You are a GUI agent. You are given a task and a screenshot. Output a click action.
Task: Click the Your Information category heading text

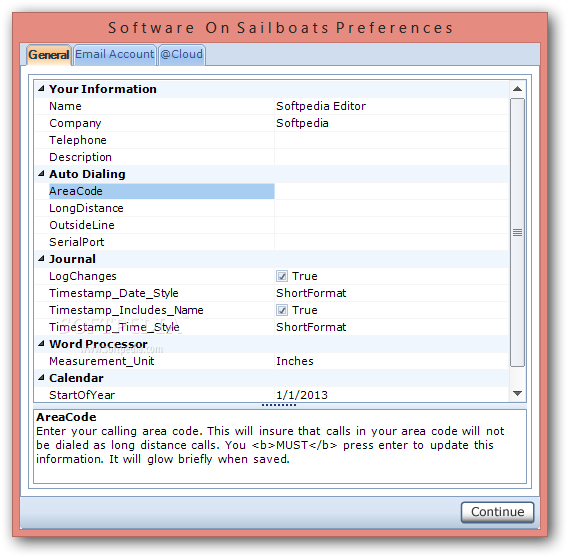[x=103, y=89]
